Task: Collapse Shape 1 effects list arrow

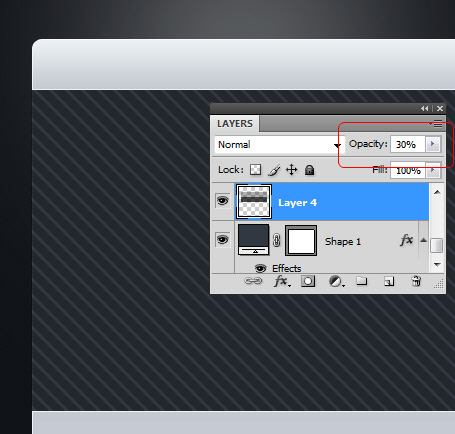Action: [423, 240]
